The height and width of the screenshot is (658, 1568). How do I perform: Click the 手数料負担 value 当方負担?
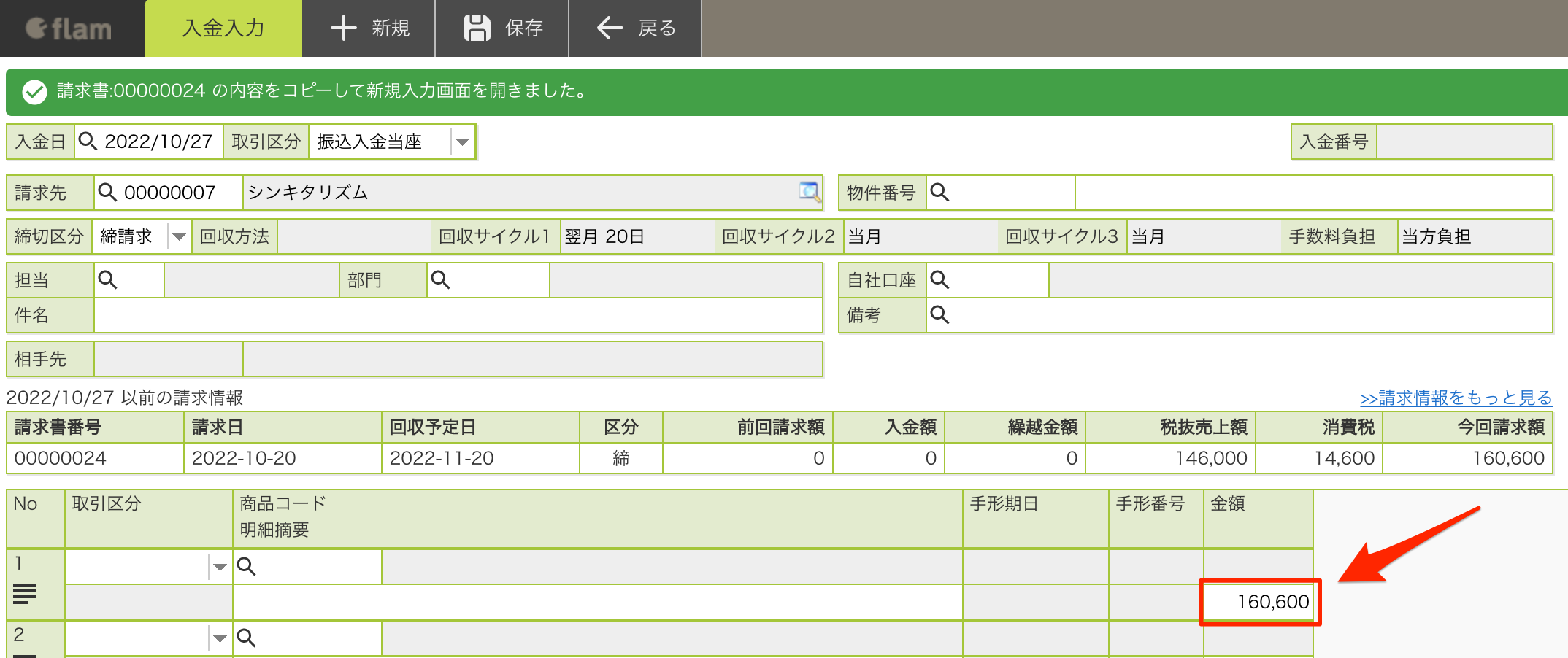coord(1437,236)
